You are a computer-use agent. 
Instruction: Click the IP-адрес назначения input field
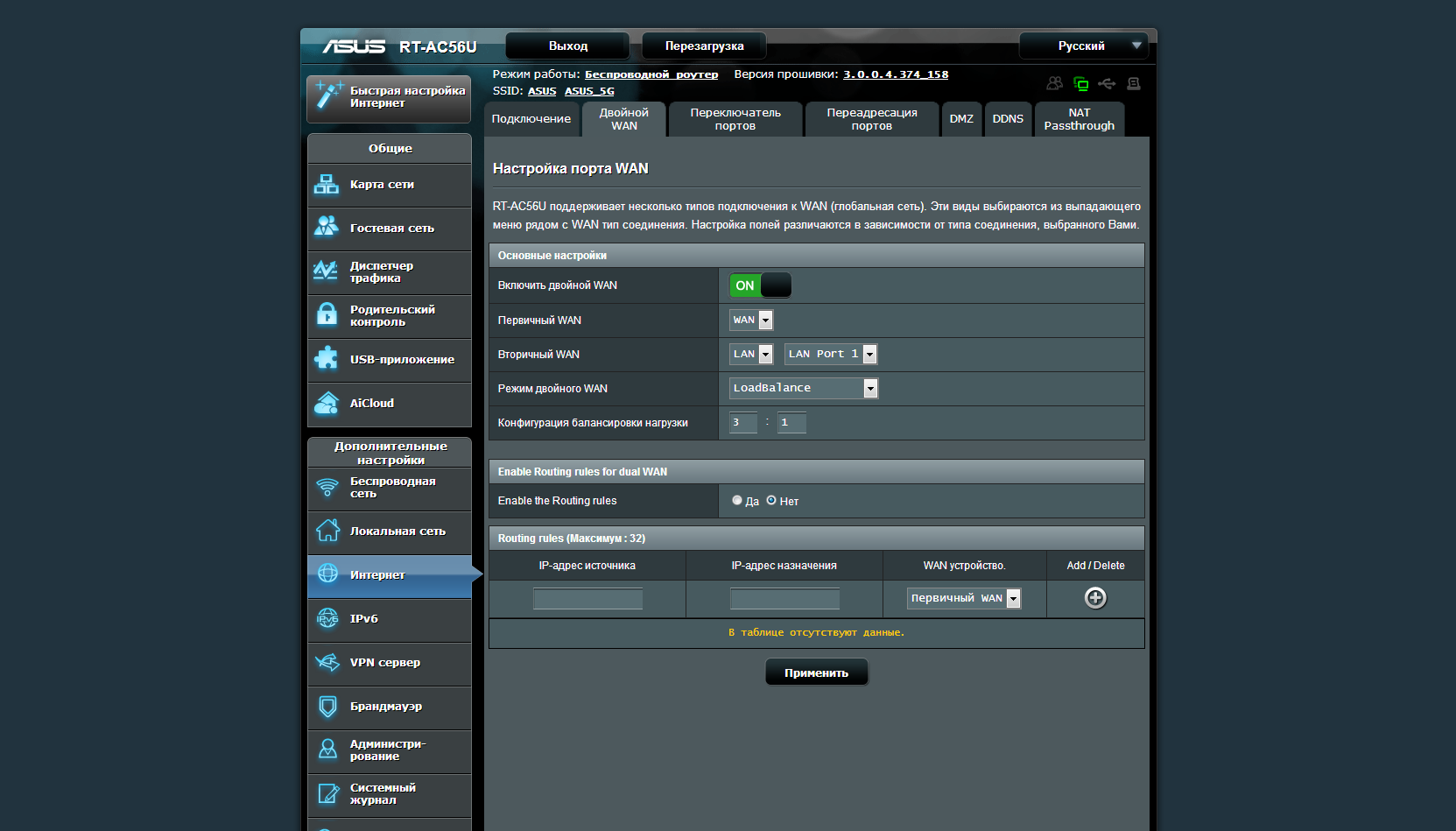tap(784, 598)
